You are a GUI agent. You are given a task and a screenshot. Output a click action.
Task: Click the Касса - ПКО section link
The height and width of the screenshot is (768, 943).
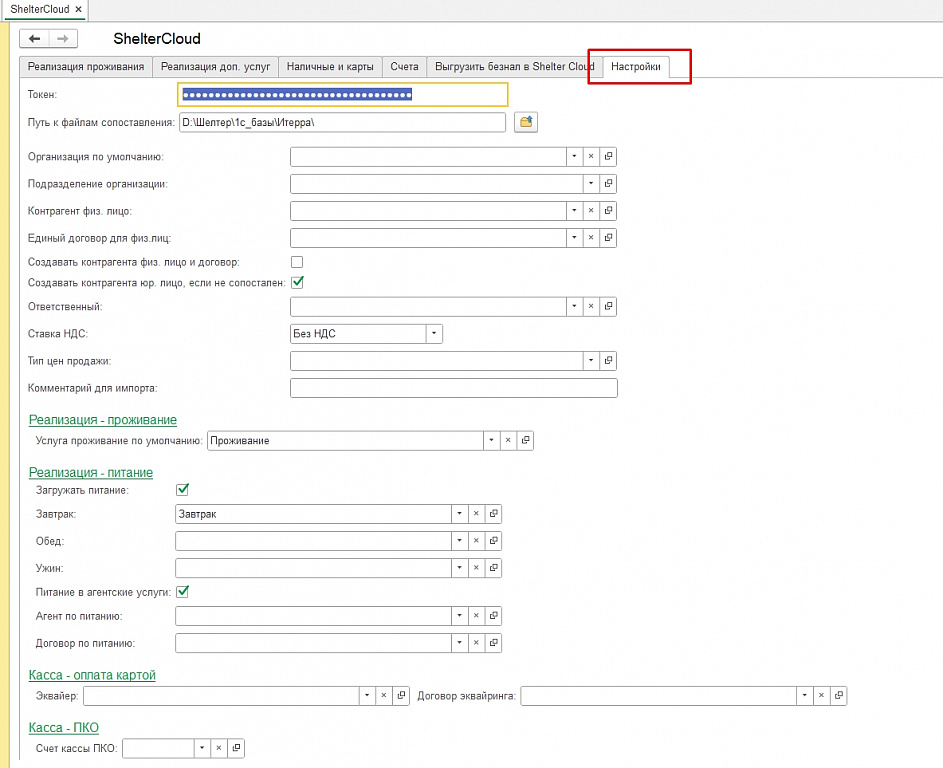64,727
